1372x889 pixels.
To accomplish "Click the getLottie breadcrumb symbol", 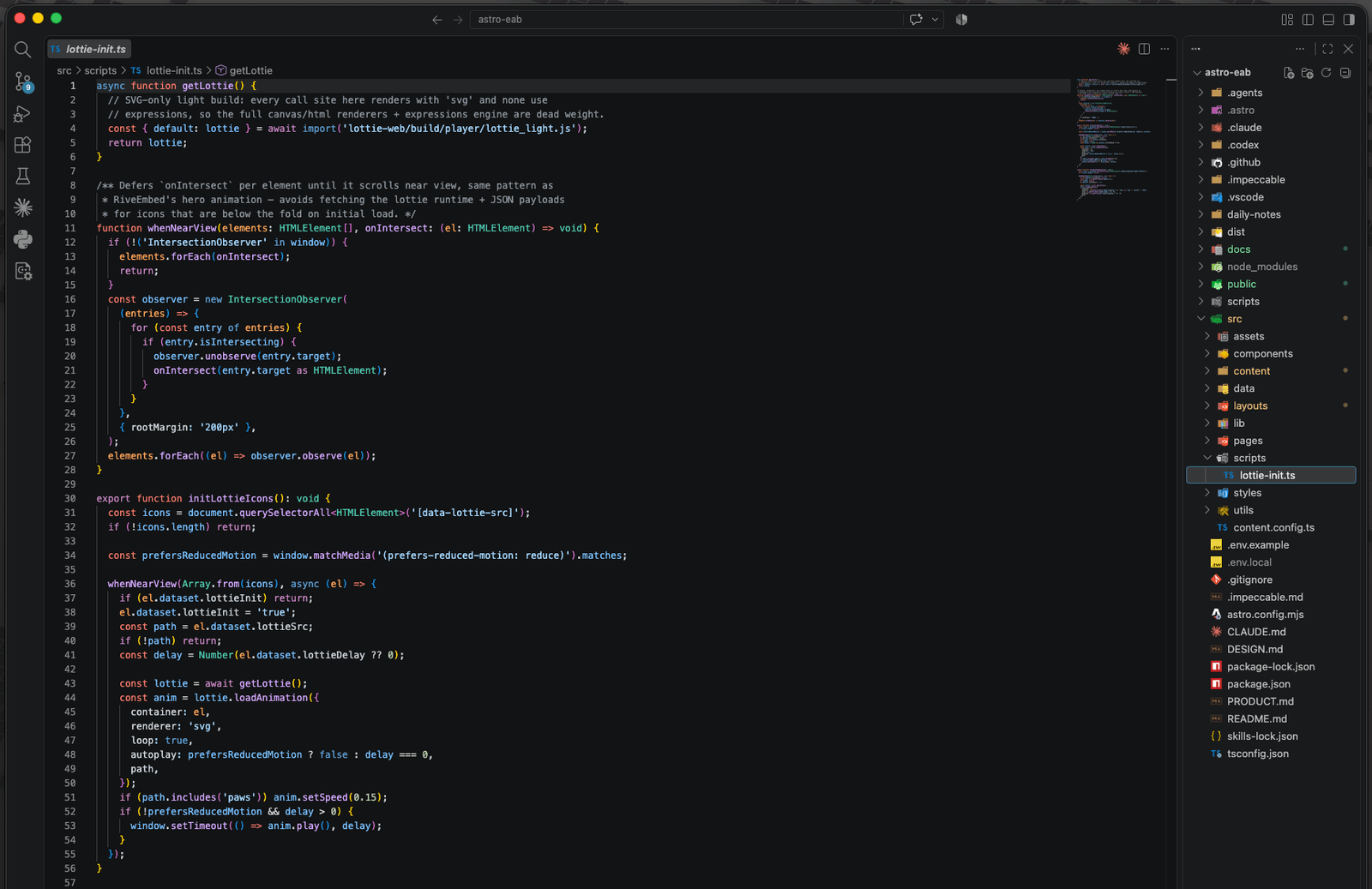I will [x=244, y=70].
